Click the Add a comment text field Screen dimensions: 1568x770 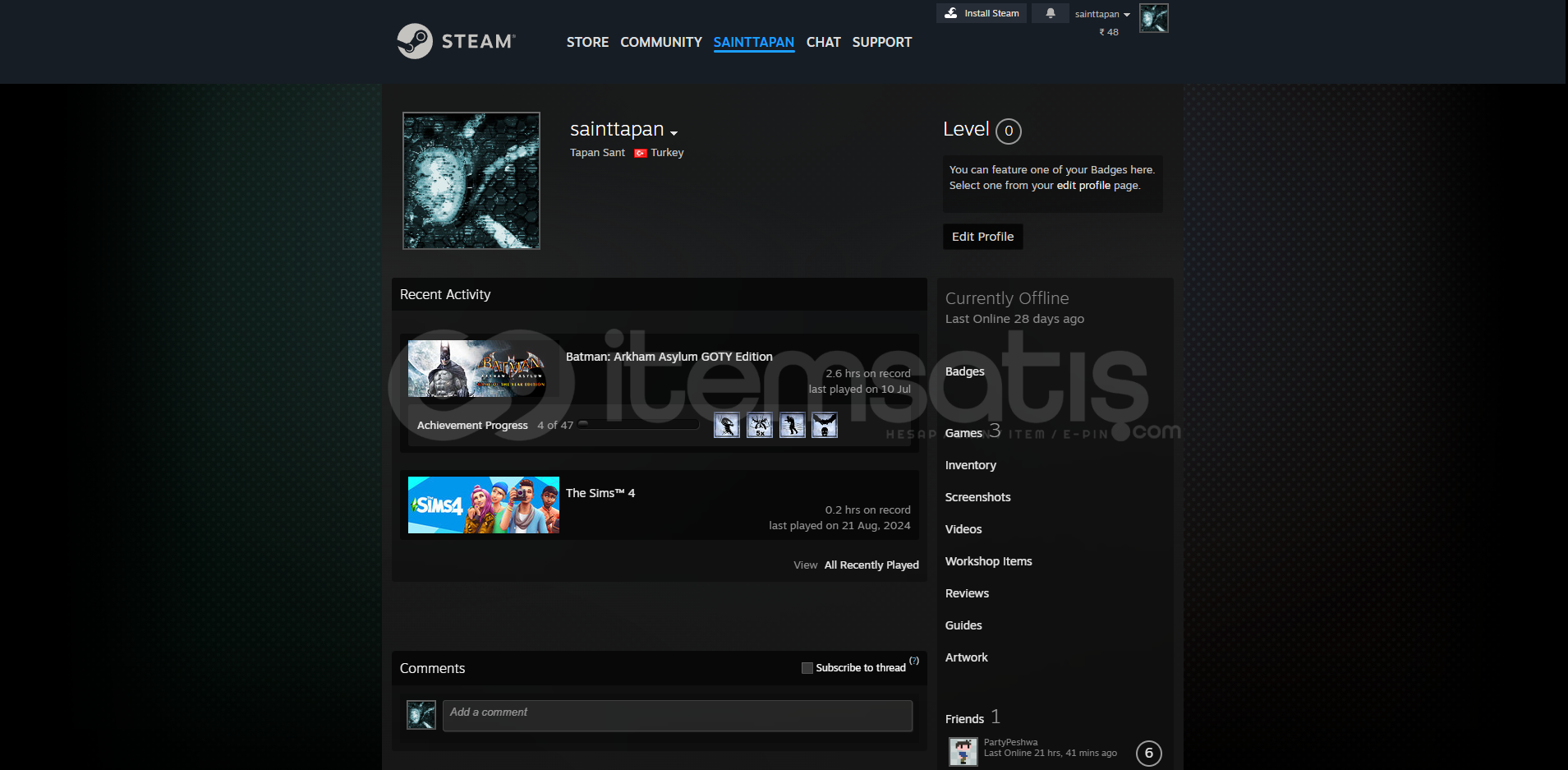[x=678, y=716]
